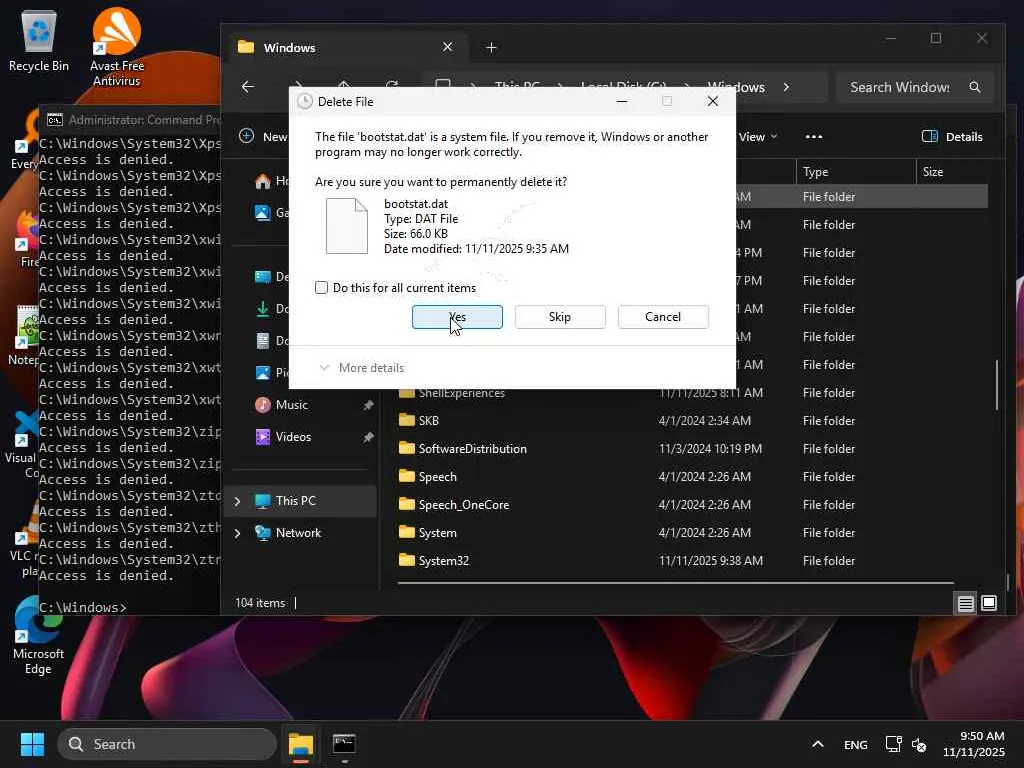Select the SoftwareDistribution folder
Image resolution: width=1024 pixels, height=768 pixels.
pyautogui.click(x=472, y=449)
